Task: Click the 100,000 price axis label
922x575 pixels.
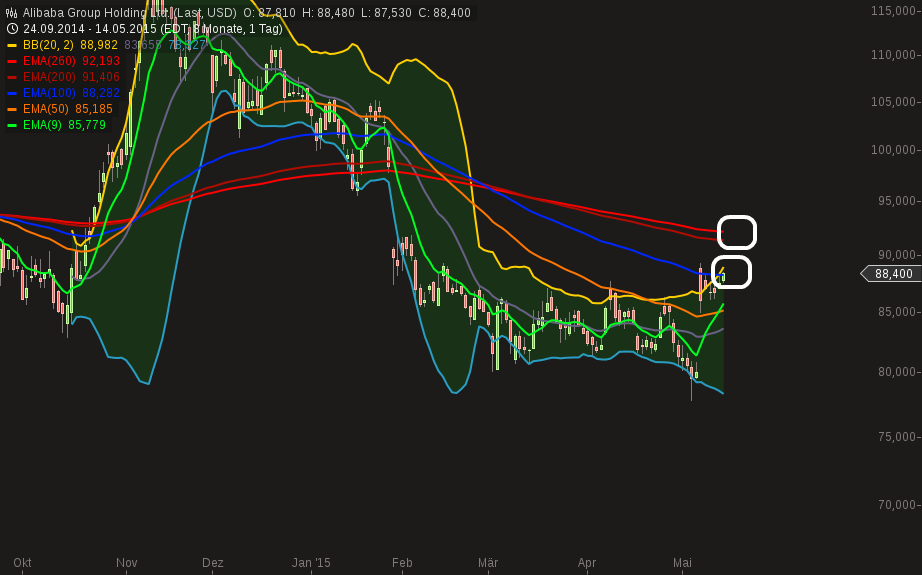Action: click(x=894, y=150)
